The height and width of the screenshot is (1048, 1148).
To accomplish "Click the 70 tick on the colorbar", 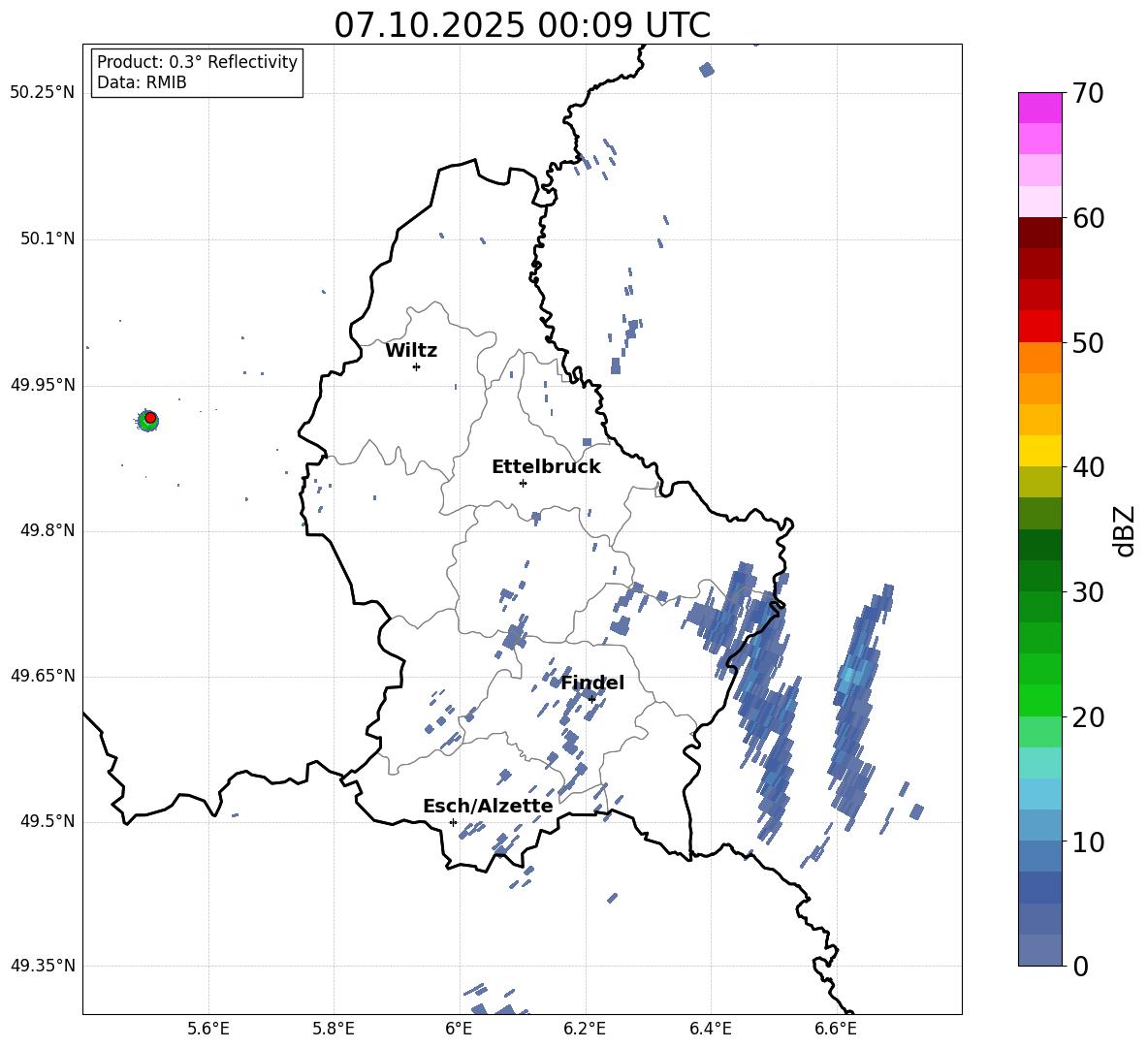I will [x=1088, y=93].
